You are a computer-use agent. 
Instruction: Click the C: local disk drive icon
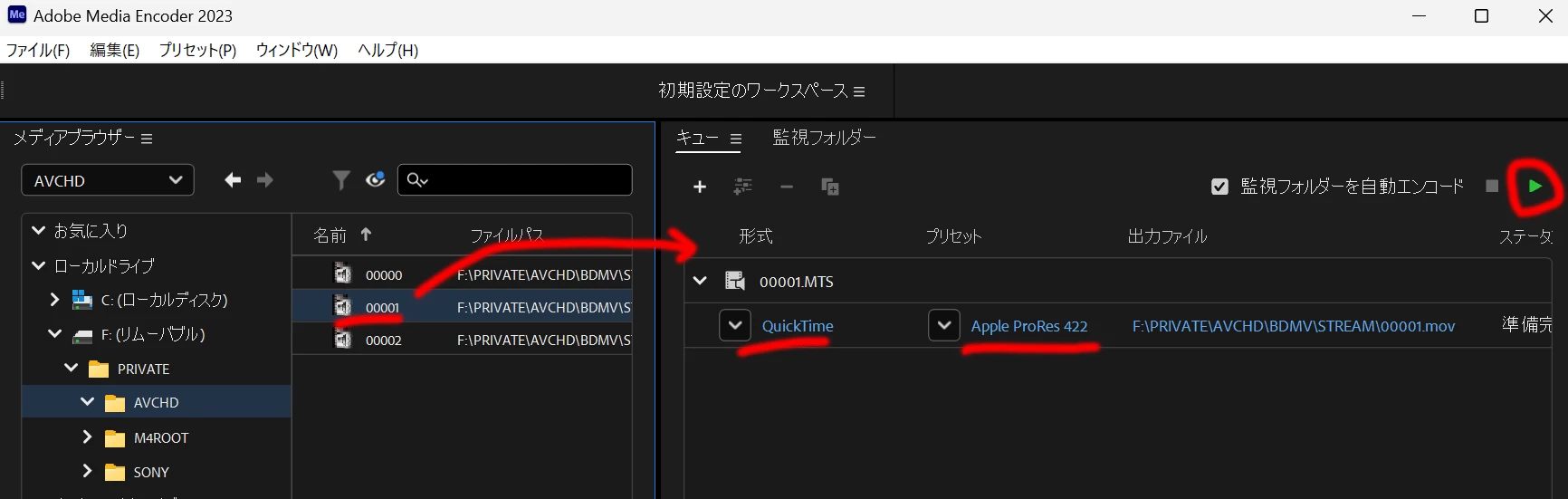click(x=82, y=300)
